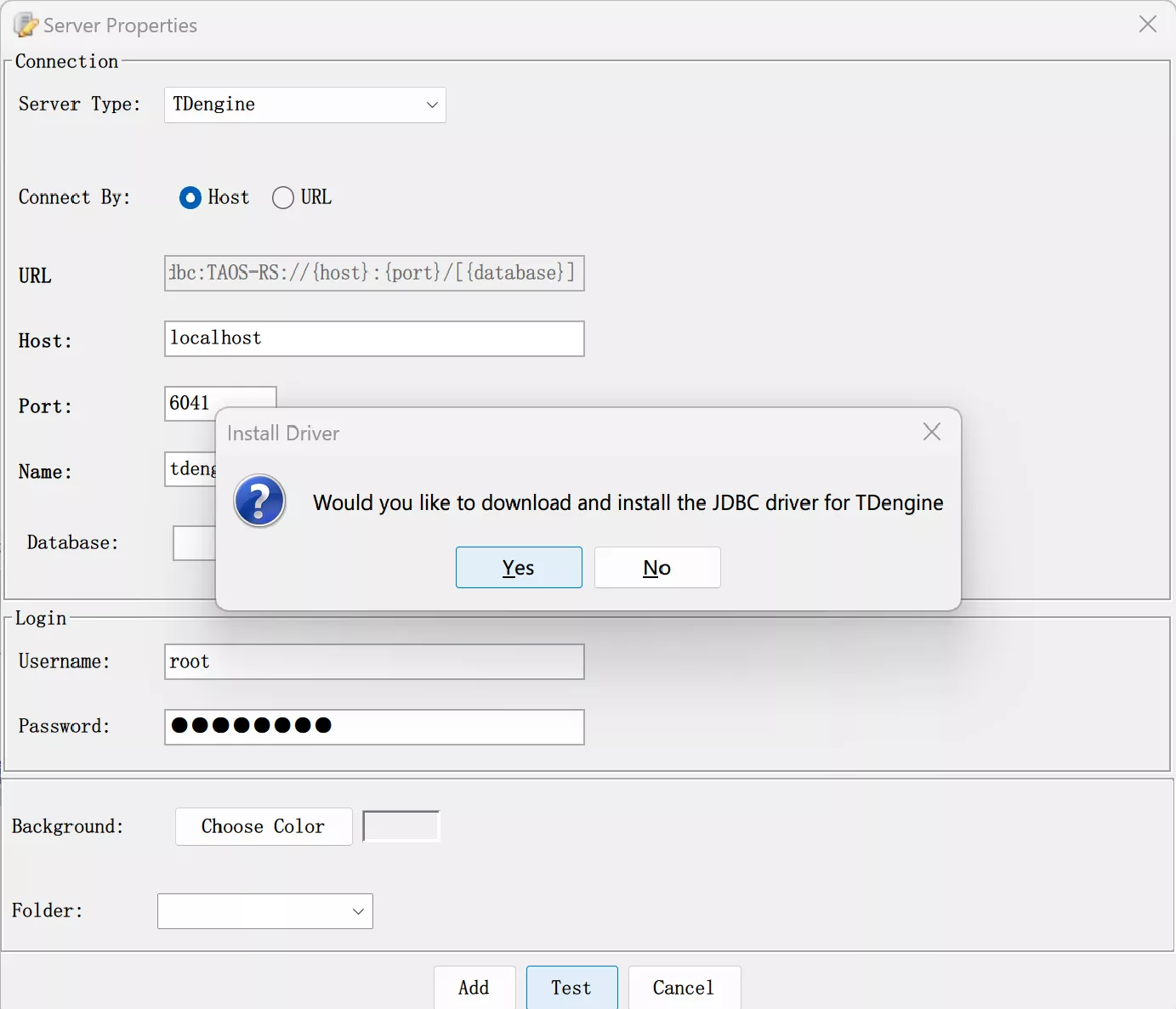This screenshot has width=1176, height=1009.
Task: Click Yes to download the JDBC driver
Action: pyautogui.click(x=519, y=567)
